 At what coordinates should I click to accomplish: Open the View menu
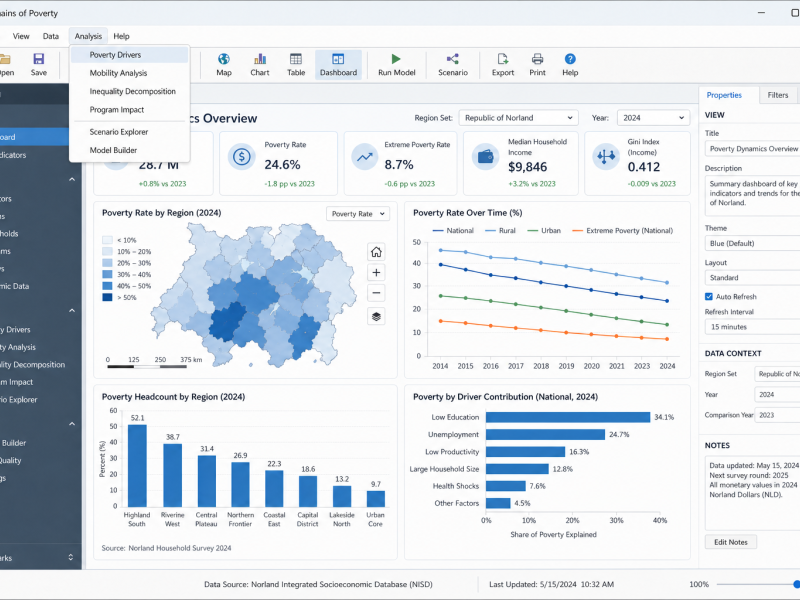21,36
